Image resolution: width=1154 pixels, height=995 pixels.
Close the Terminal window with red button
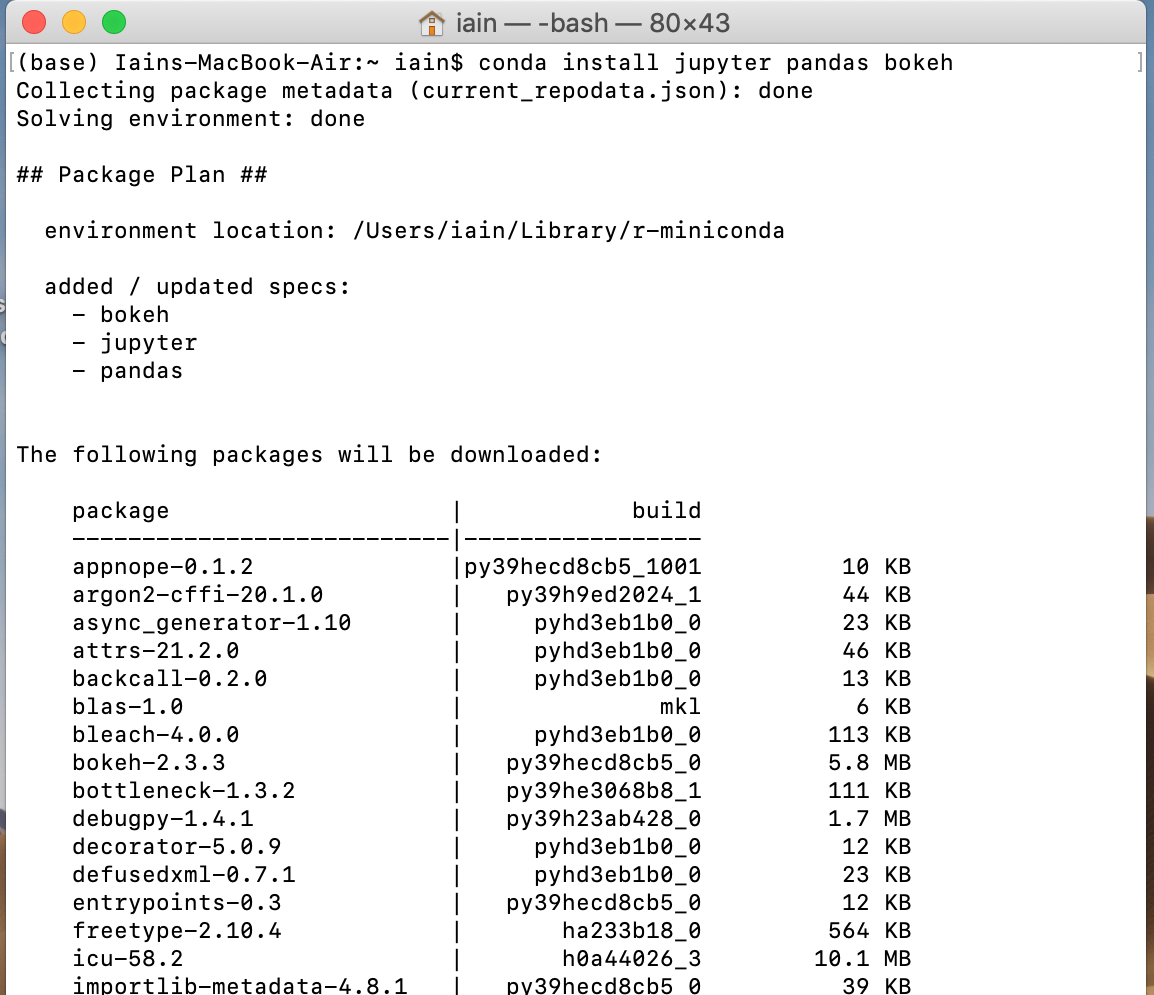pos(34,22)
